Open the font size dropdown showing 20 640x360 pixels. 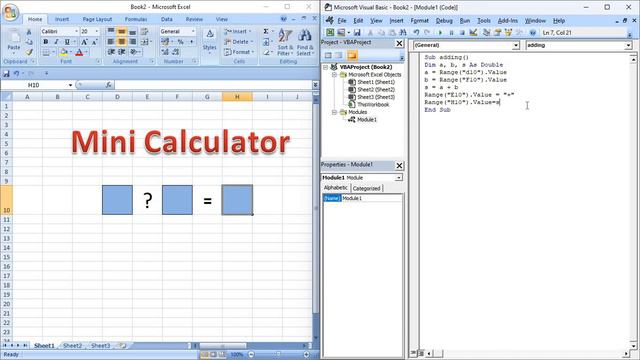pyautogui.click(x=97, y=31)
